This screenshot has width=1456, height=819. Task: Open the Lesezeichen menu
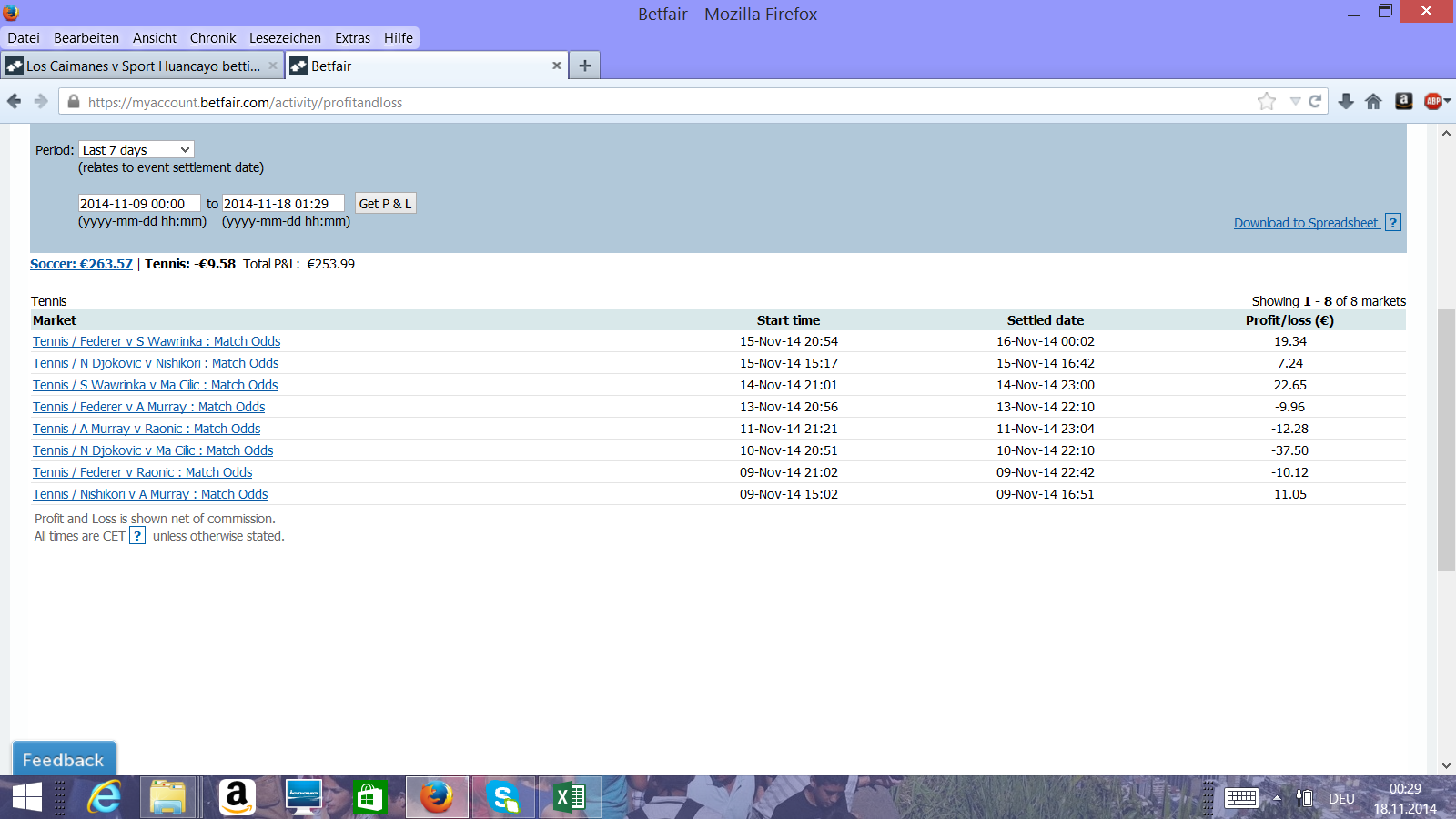coord(285,38)
